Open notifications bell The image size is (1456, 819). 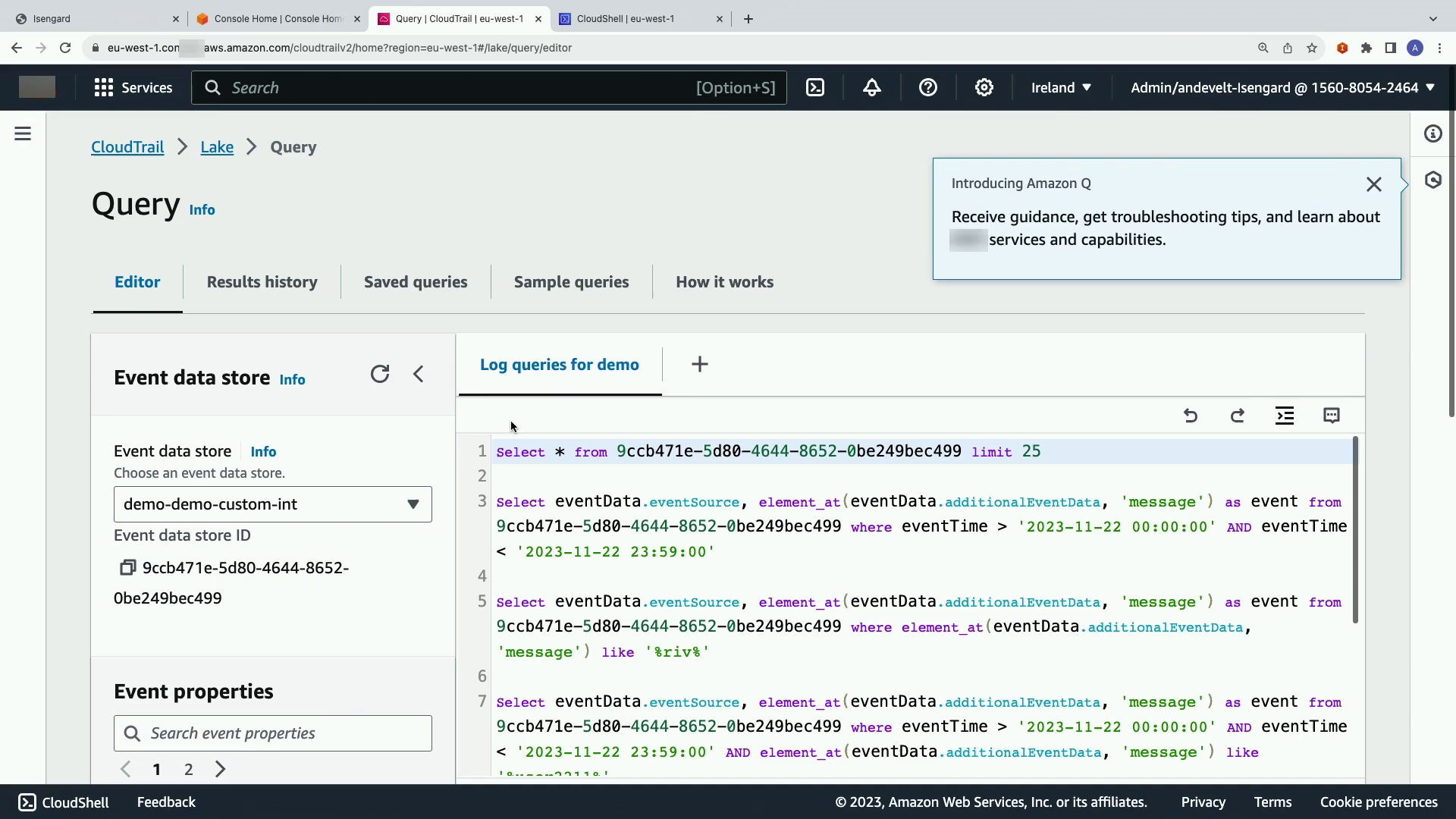pos(871,87)
